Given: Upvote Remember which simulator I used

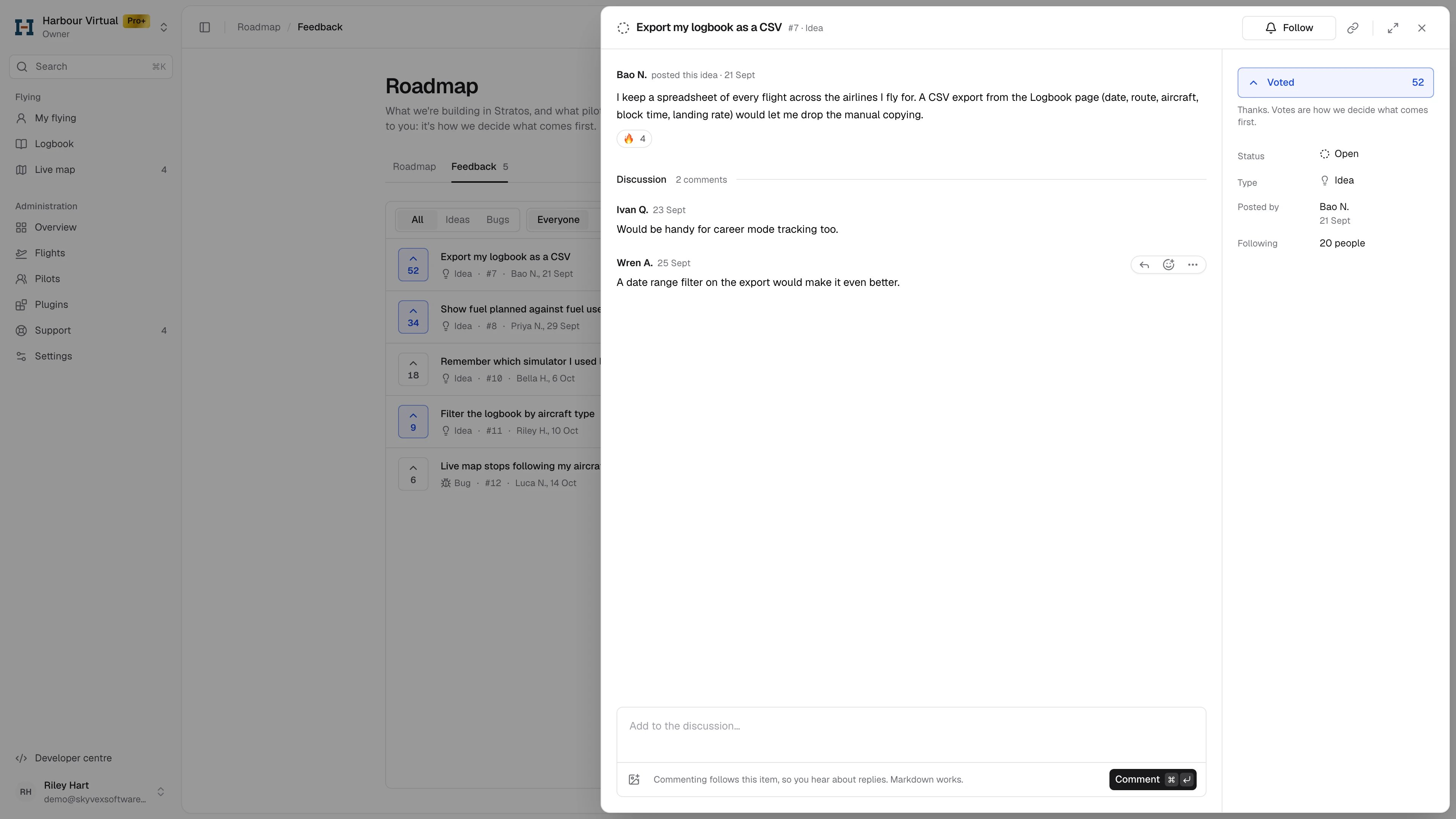Looking at the screenshot, I should pos(413,369).
